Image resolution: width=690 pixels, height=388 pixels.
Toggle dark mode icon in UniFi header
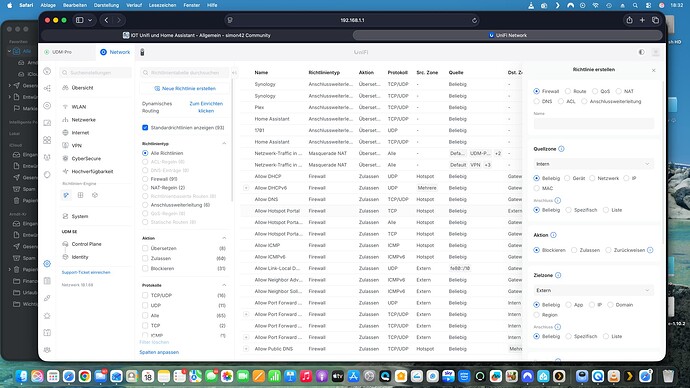pos(642,52)
